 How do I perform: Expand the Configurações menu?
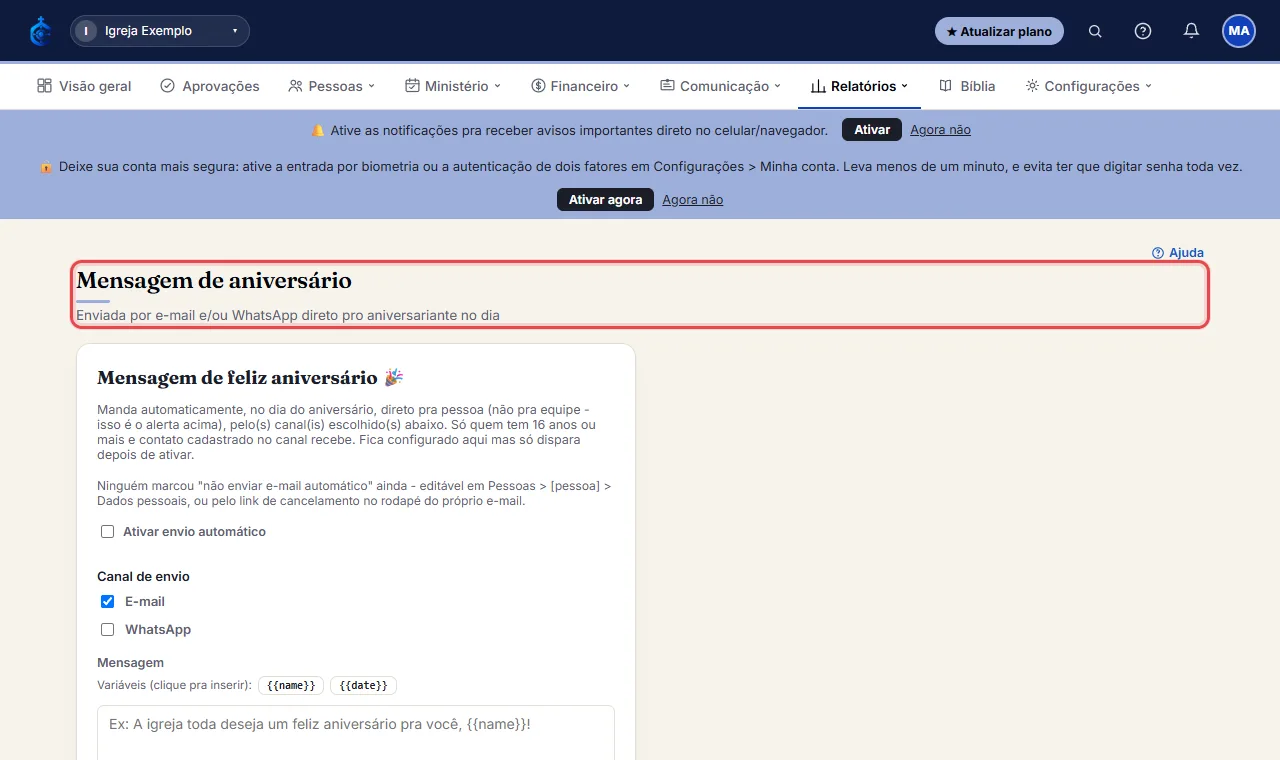(x=1089, y=86)
